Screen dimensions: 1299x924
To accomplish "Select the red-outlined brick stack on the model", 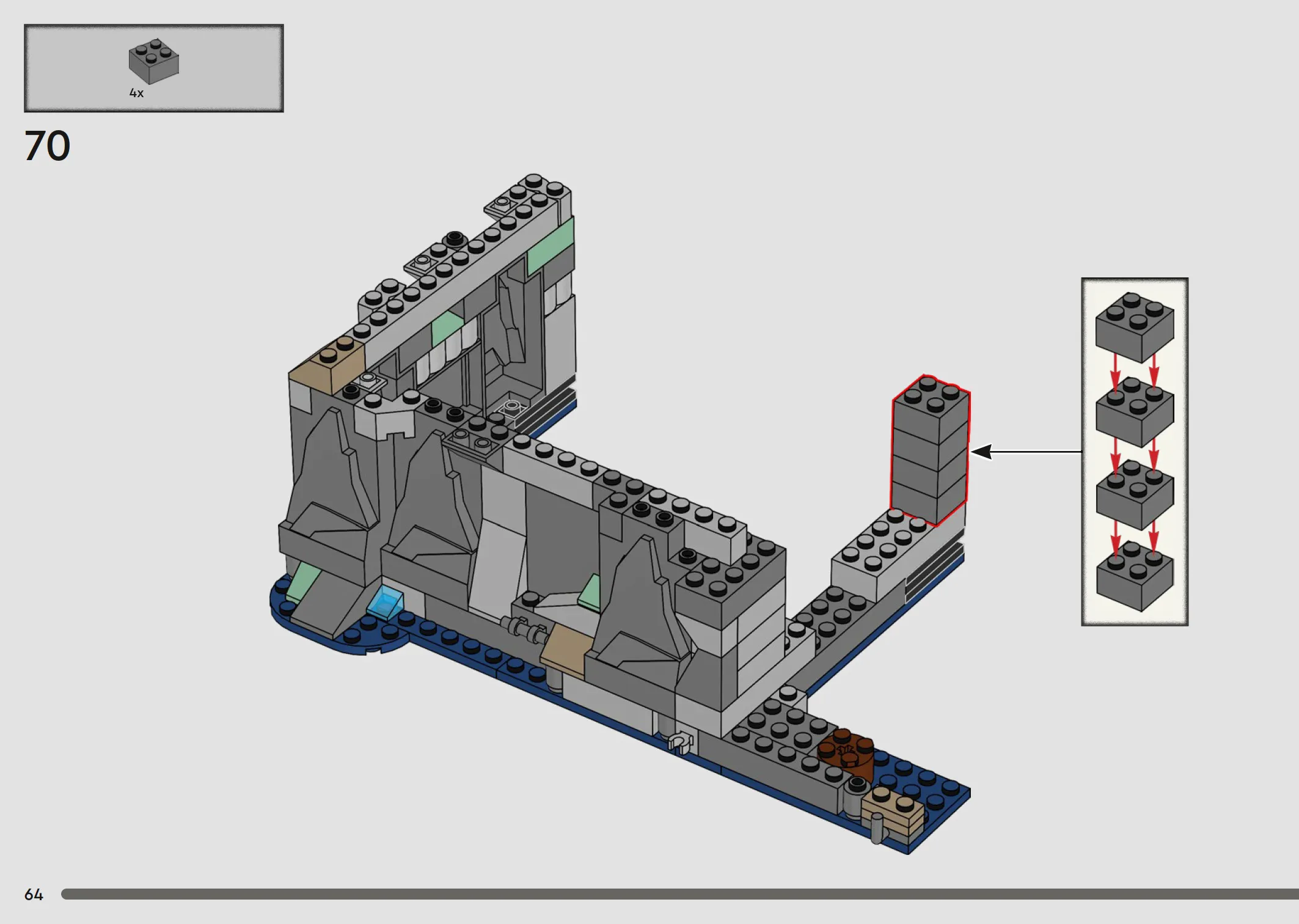I will pyautogui.click(x=930, y=450).
